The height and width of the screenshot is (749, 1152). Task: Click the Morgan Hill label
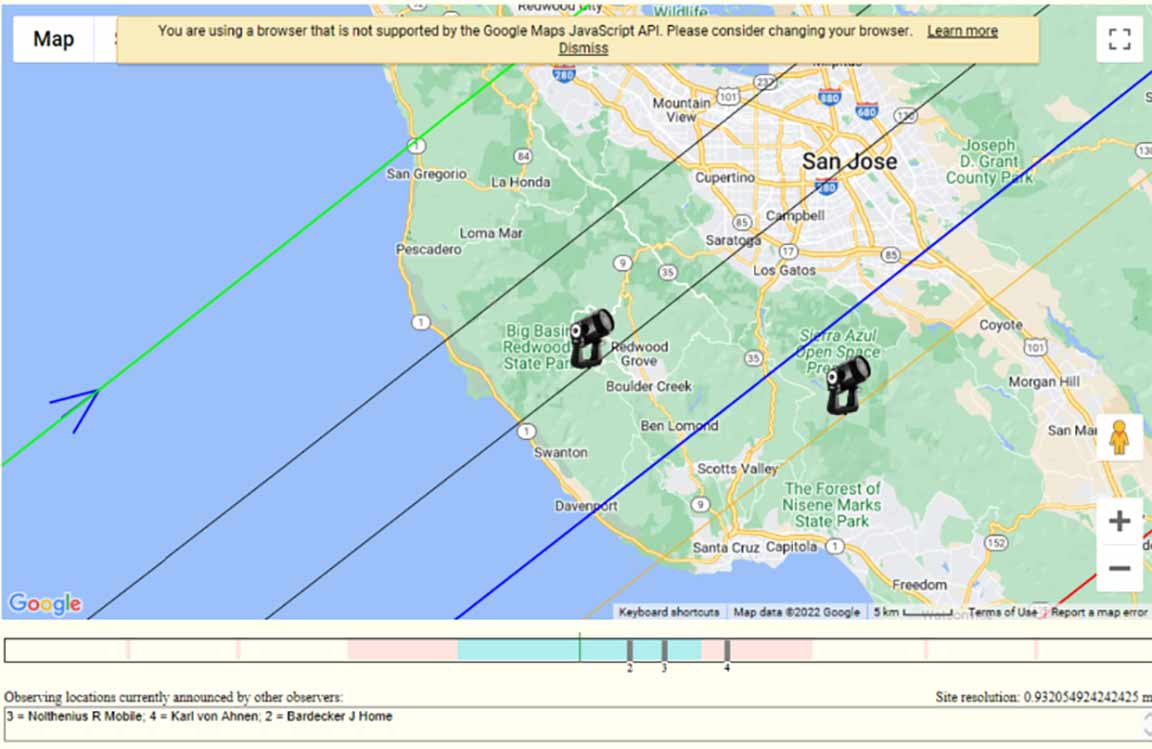point(1043,381)
